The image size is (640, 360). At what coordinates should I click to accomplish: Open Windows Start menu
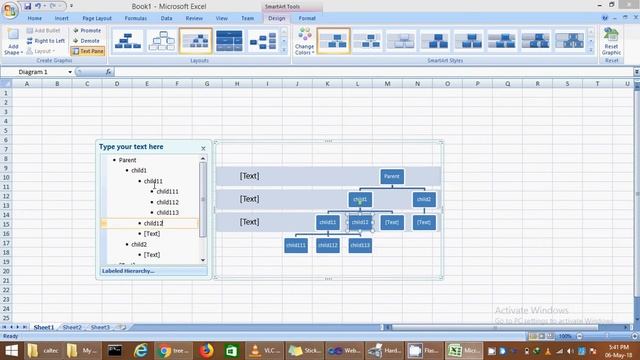click(11, 351)
